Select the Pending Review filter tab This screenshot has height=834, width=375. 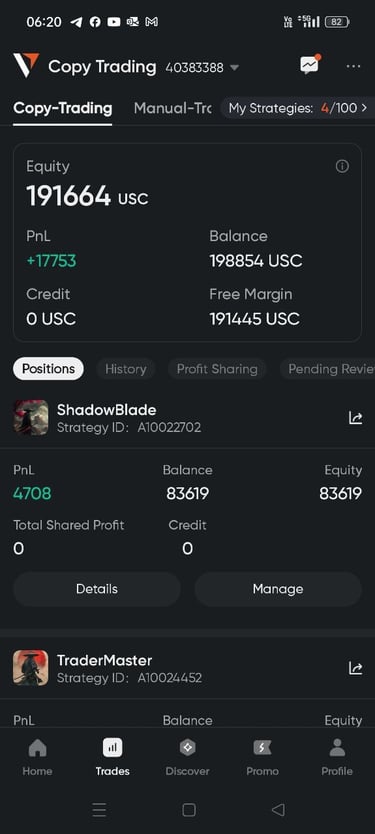tap(327, 369)
